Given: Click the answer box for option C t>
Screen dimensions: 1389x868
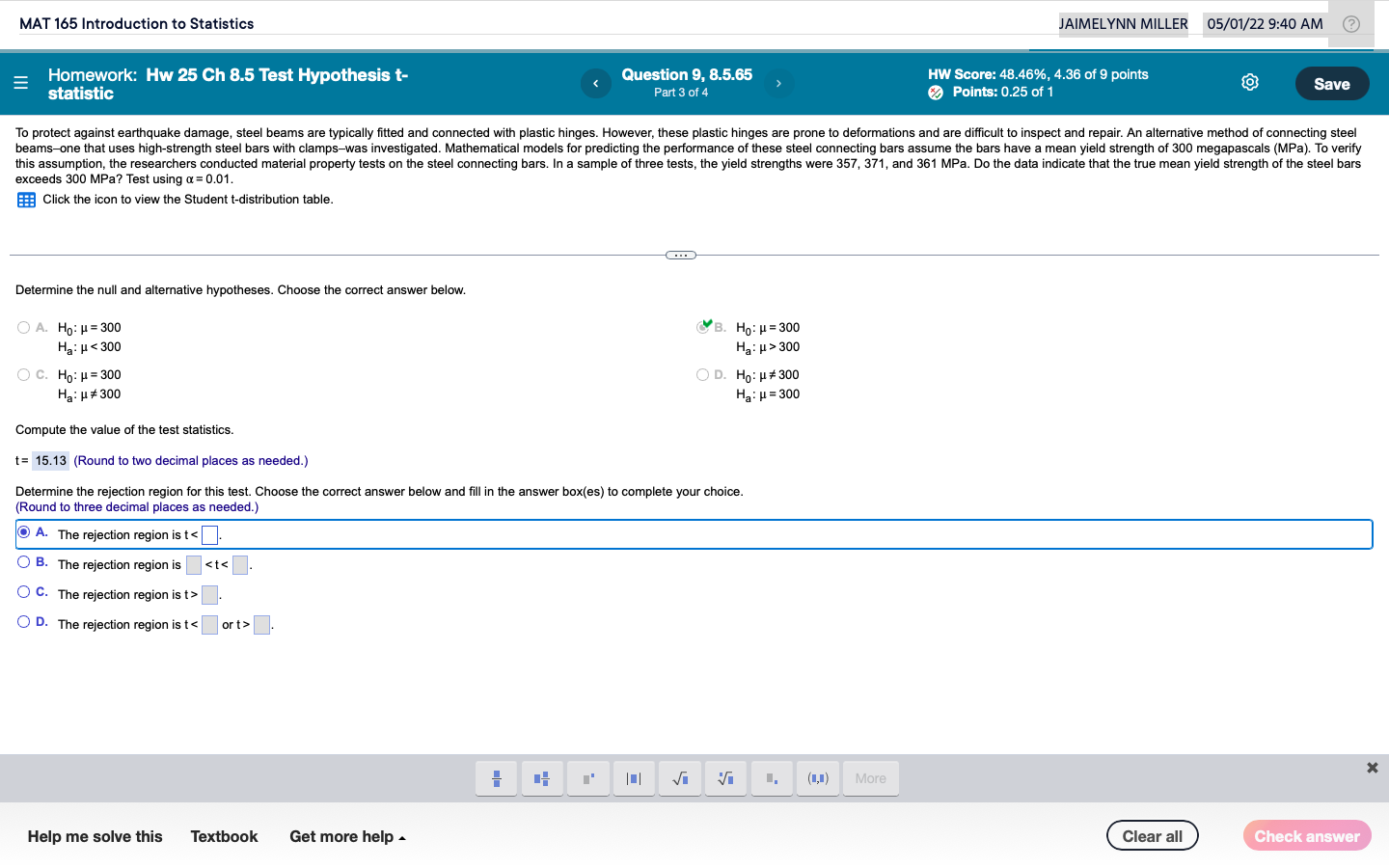Looking at the screenshot, I should (209, 595).
